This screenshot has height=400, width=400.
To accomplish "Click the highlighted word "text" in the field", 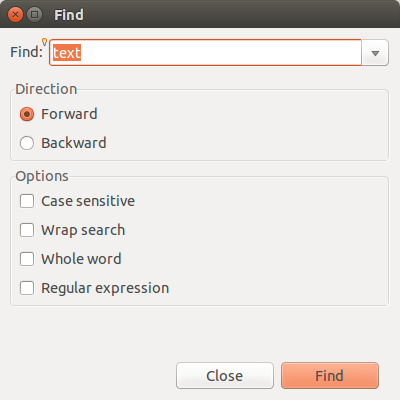I will click(67, 53).
